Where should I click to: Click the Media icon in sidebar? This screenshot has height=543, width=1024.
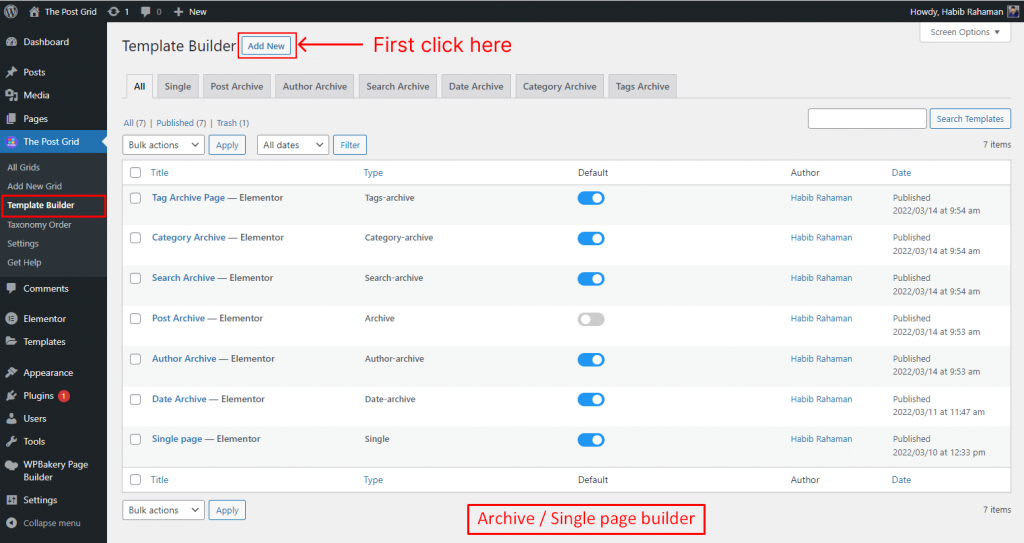(11, 95)
